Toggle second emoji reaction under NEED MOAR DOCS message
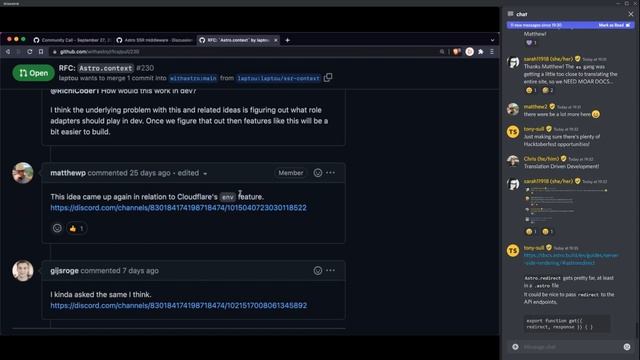Viewport: 640px width, 360px height. [x=547, y=91]
